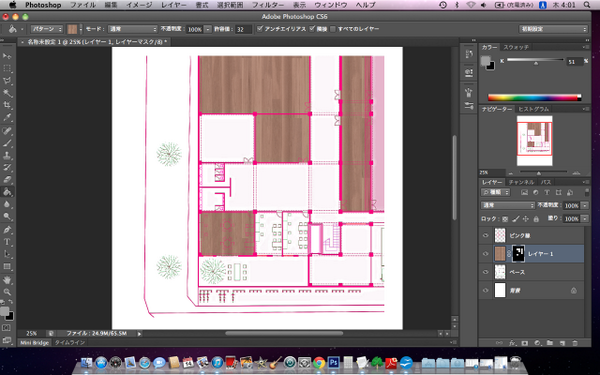600x375 pixels.
Task: Select the Hand tool
Action: pos(7,280)
